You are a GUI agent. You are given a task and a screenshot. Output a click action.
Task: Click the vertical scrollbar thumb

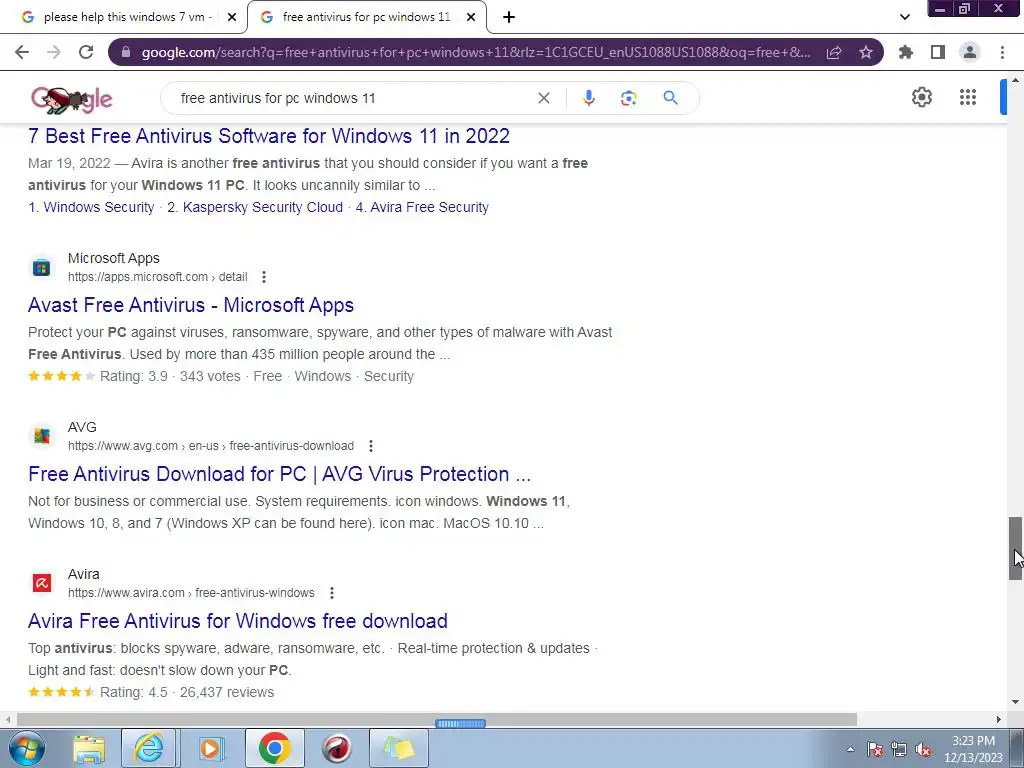[1015, 549]
